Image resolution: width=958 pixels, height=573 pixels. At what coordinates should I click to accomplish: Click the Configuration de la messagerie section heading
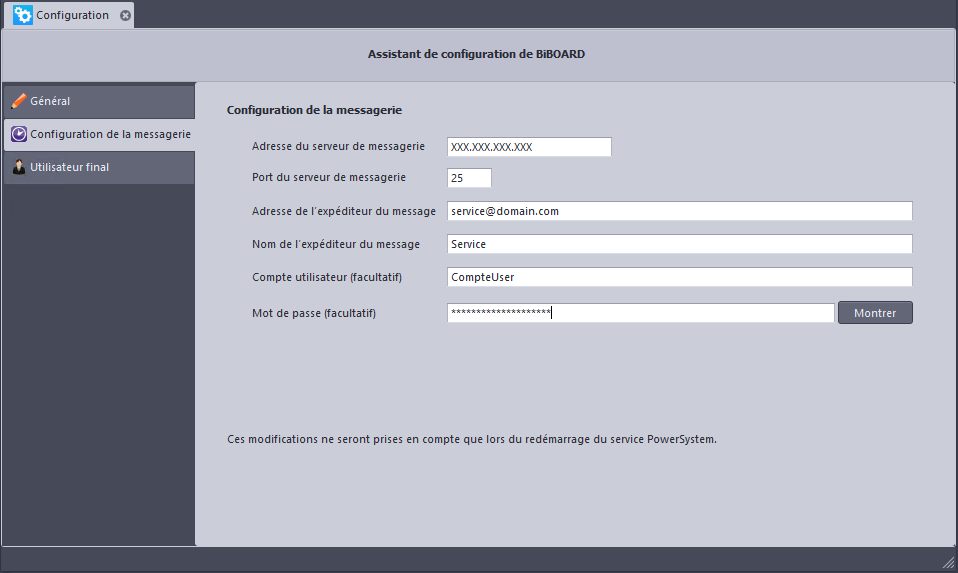click(x=314, y=110)
